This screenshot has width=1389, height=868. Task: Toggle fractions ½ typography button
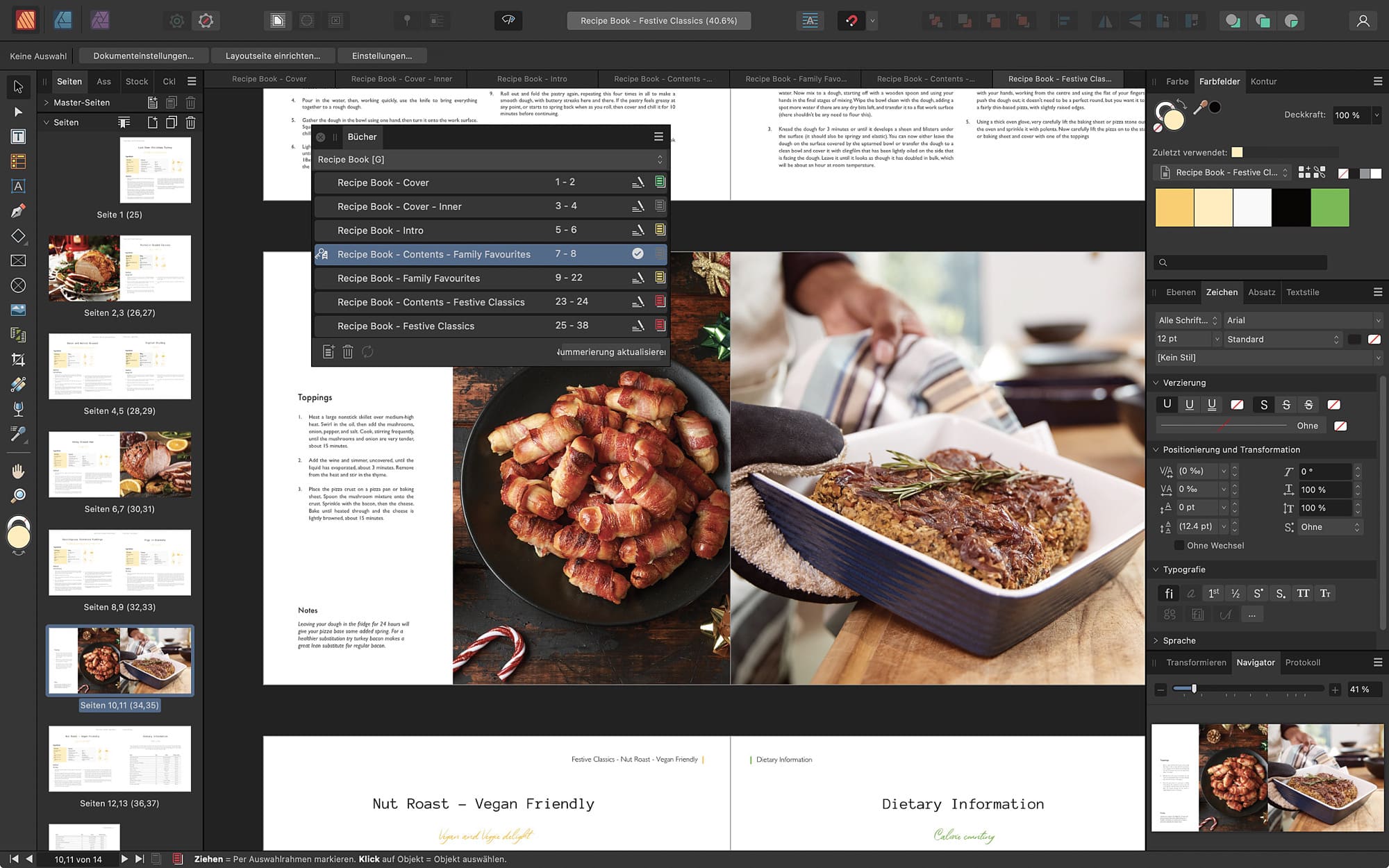pyautogui.click(x=1236, y=593)
